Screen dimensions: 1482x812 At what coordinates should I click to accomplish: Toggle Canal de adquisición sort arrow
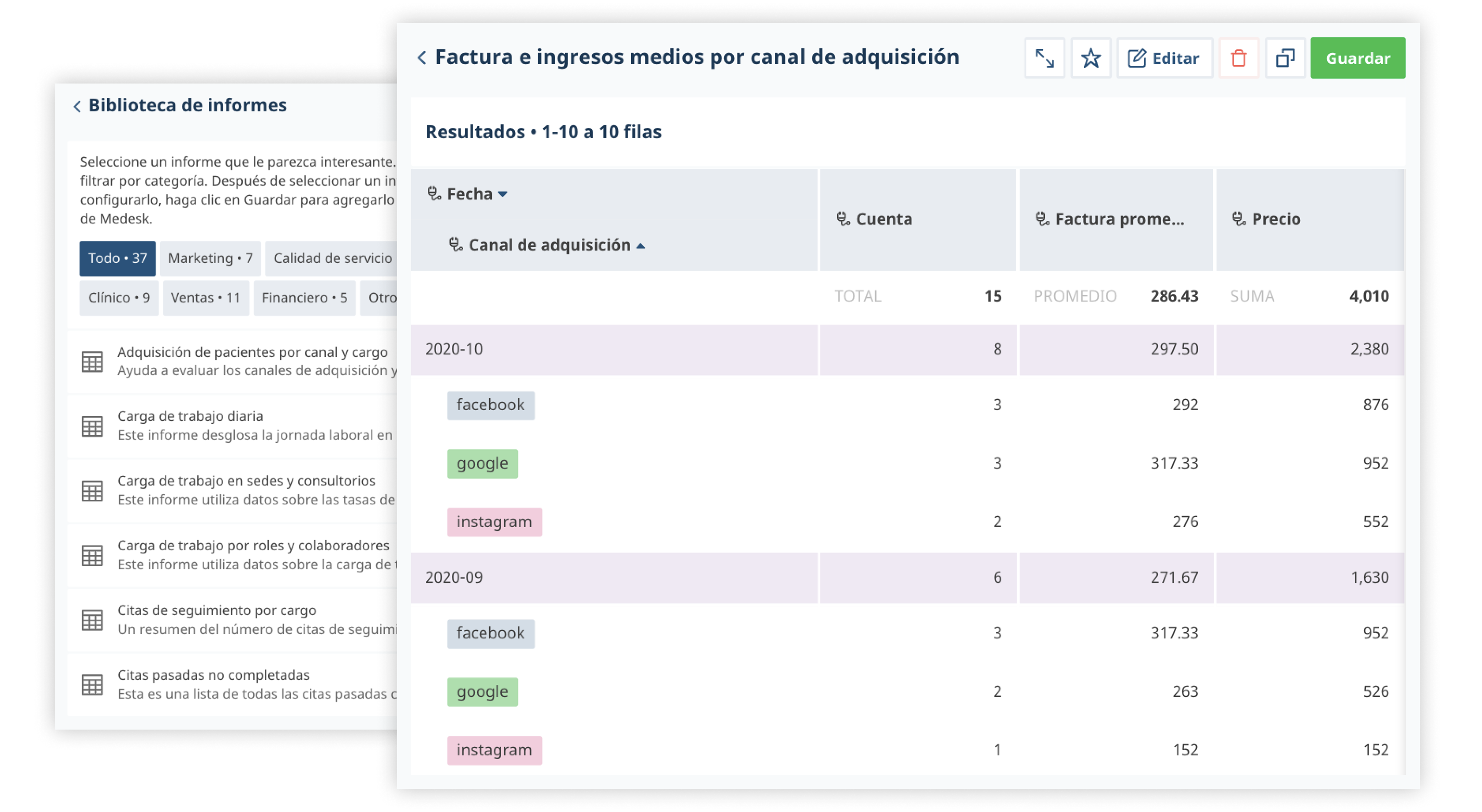click(640, 246)
